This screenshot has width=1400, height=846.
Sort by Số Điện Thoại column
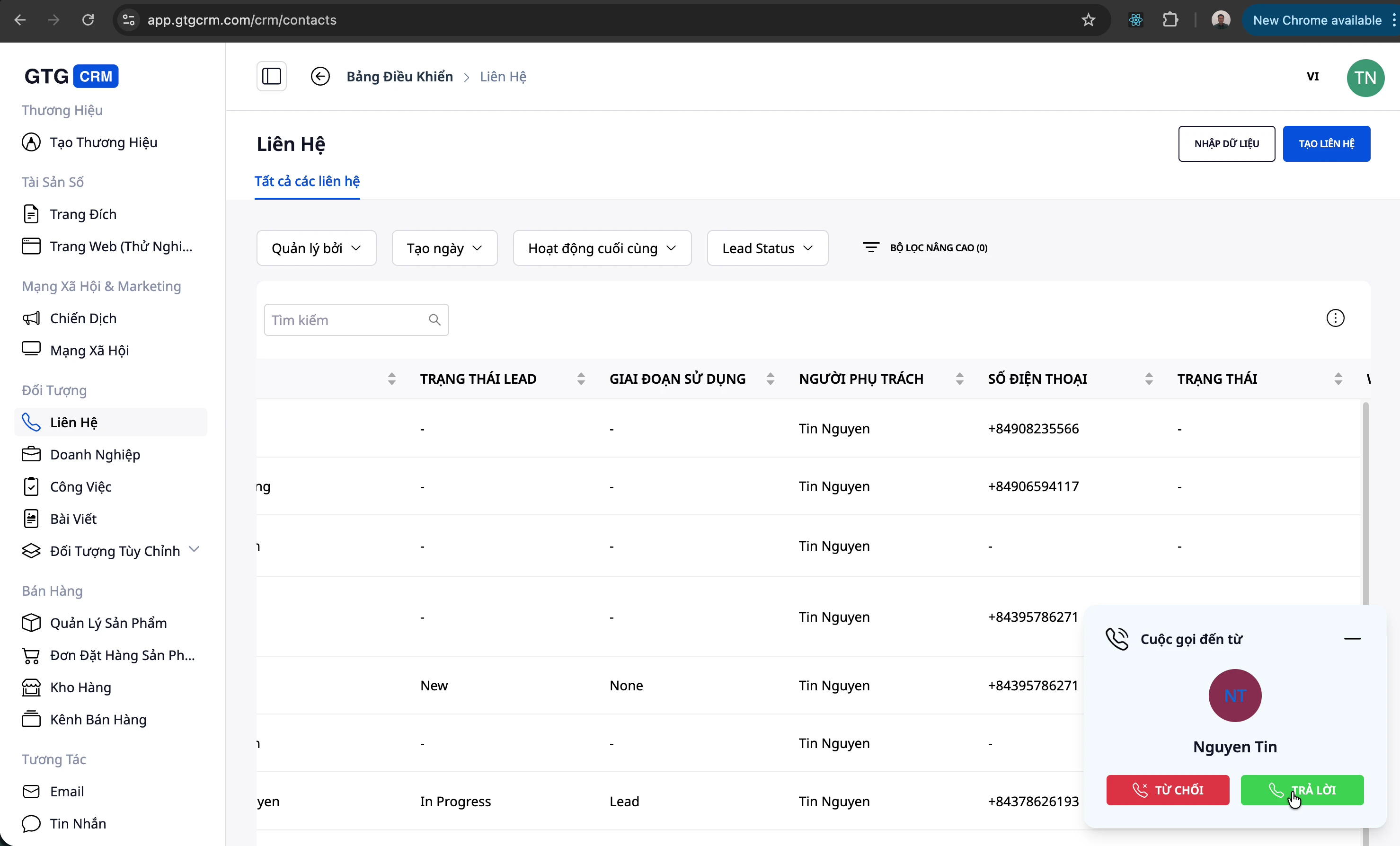coord(1148,379)
